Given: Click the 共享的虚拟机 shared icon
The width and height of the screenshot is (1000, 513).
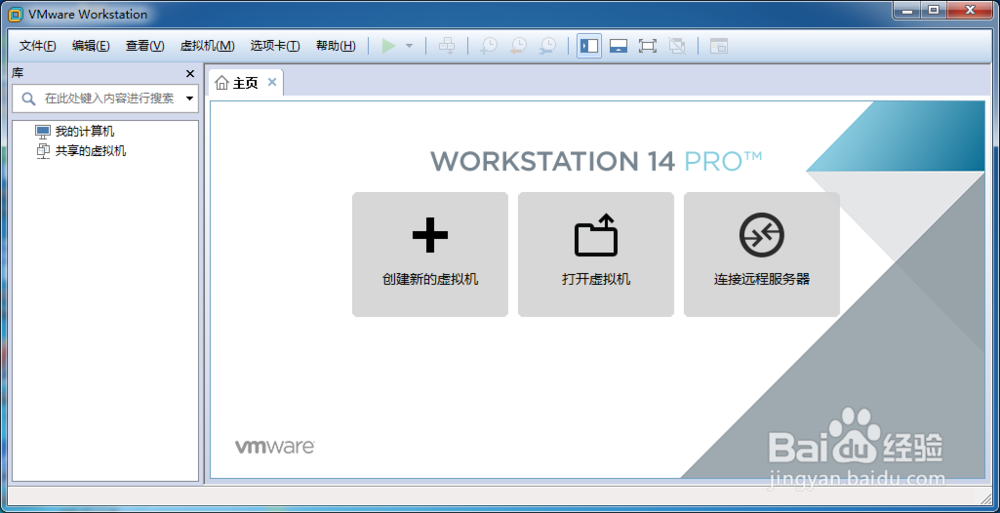Looking at the screenshot, I should pyautogui.click(x=43, y=151).
